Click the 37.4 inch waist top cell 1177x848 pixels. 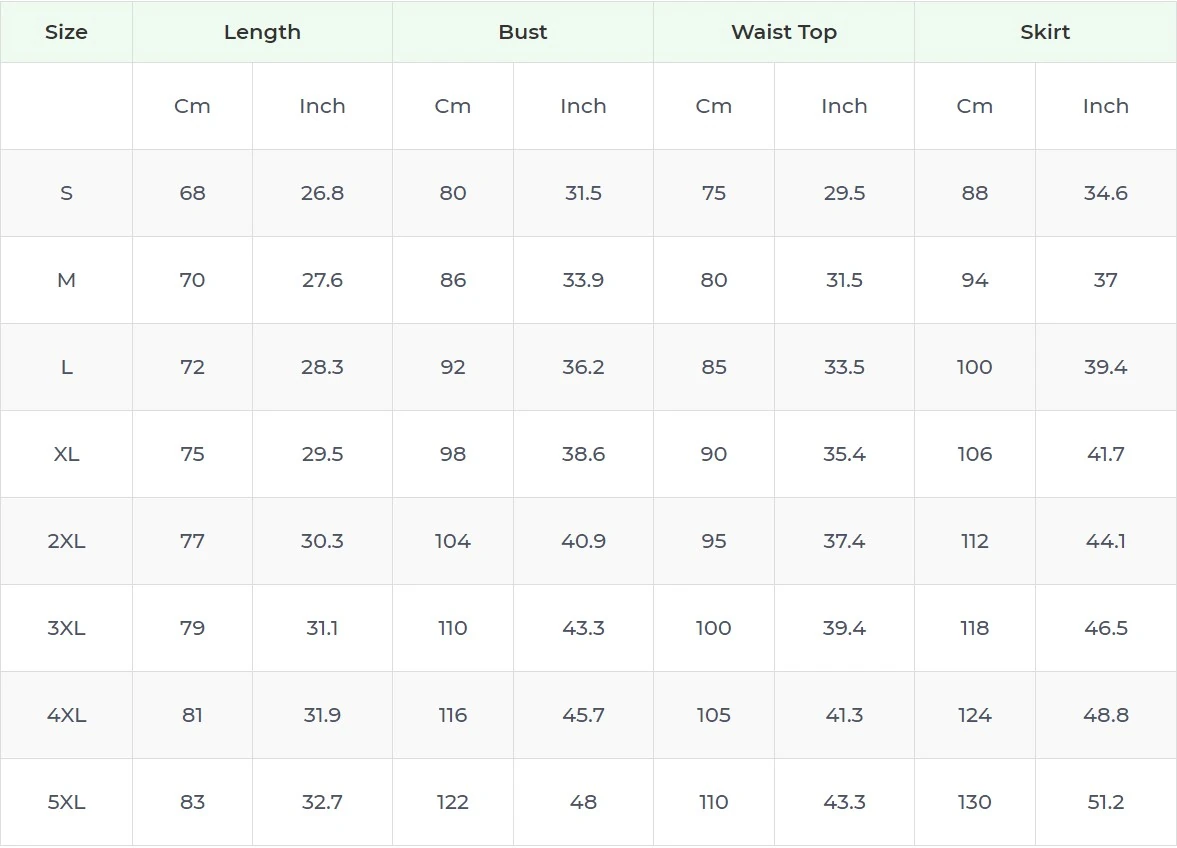844,541
